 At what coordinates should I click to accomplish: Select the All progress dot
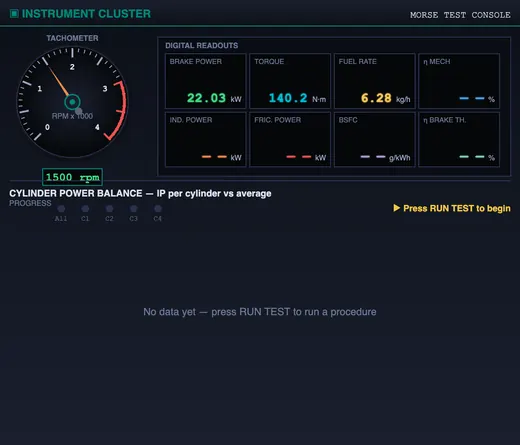[x=61, y=209]
